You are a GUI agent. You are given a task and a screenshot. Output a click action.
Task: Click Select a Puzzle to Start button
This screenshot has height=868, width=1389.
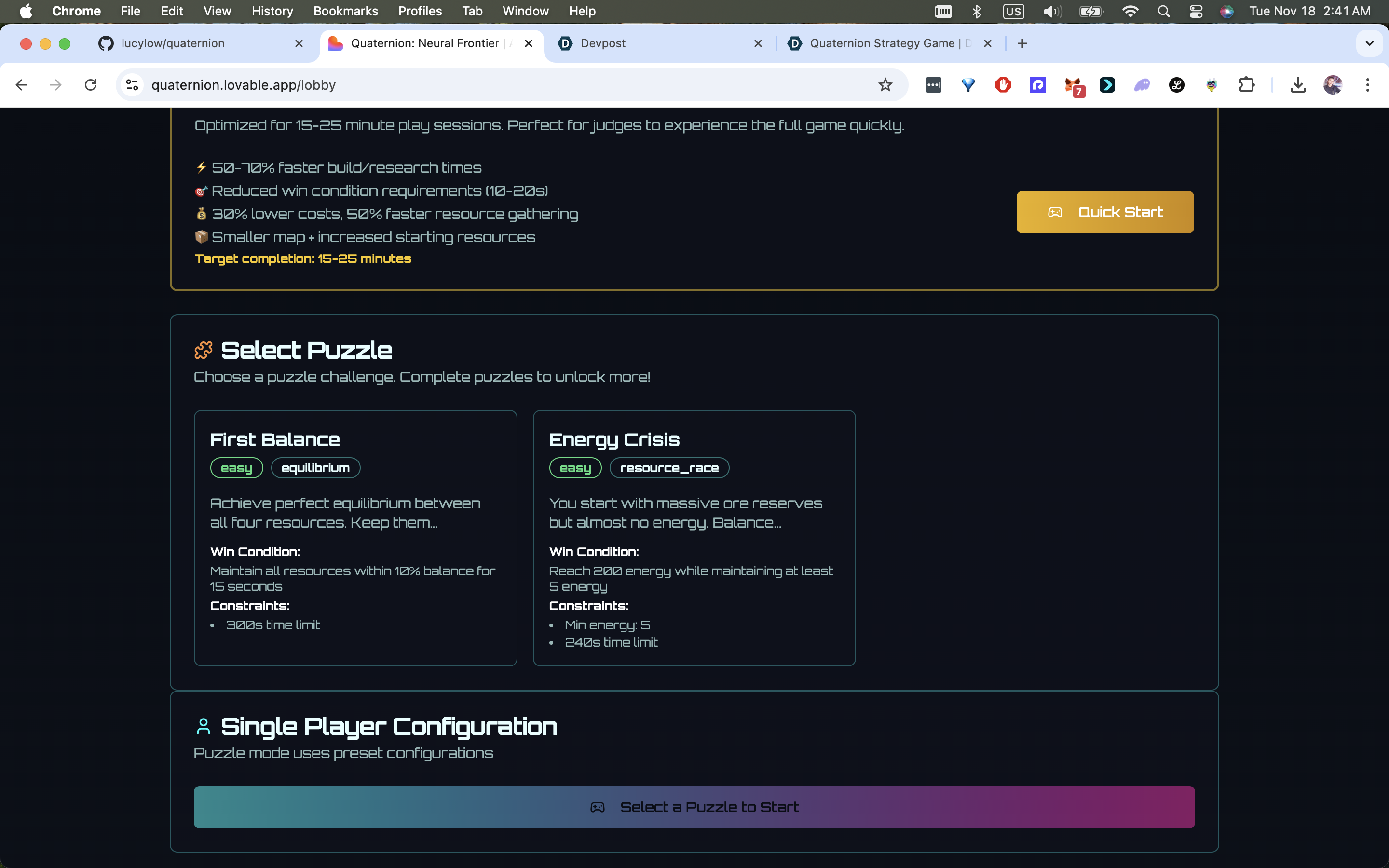pyautogui.click(x=694, y=807)
